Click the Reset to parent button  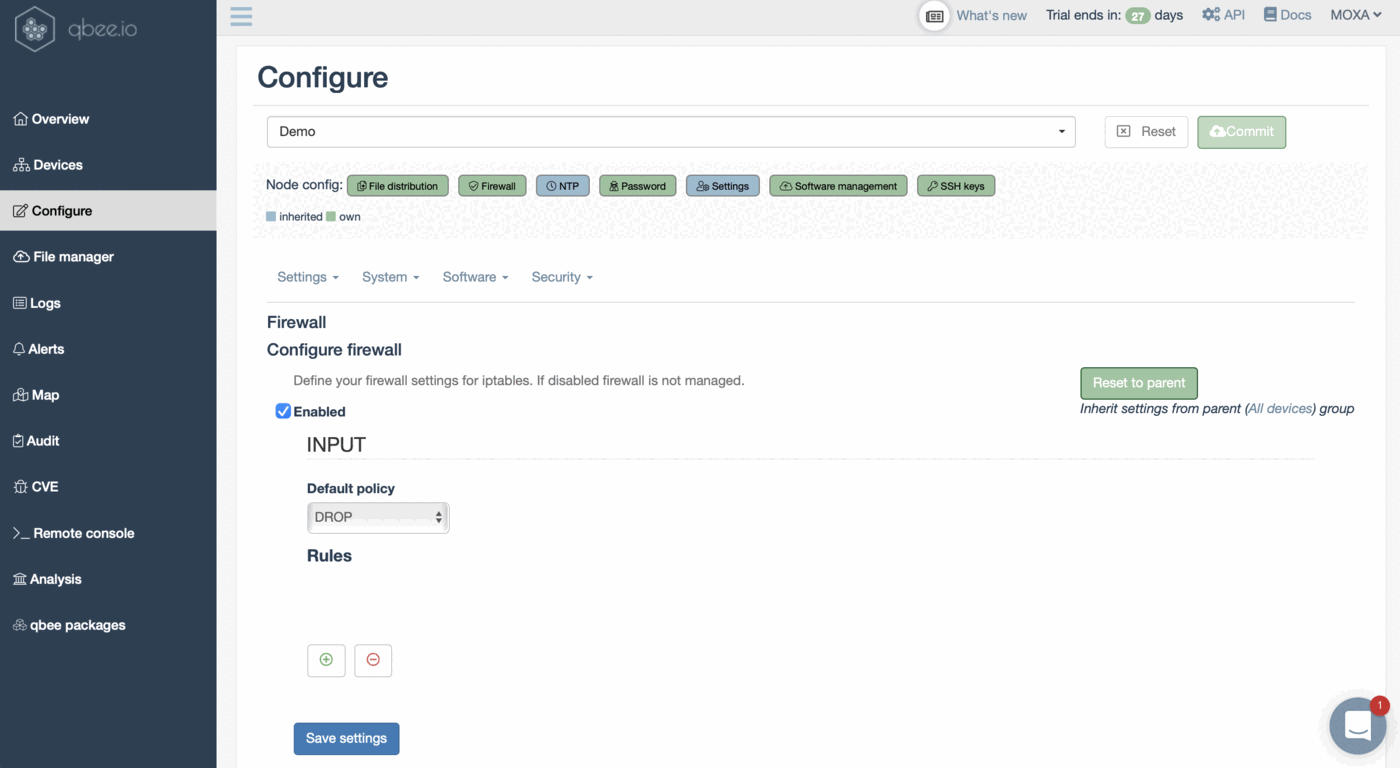1138,383
